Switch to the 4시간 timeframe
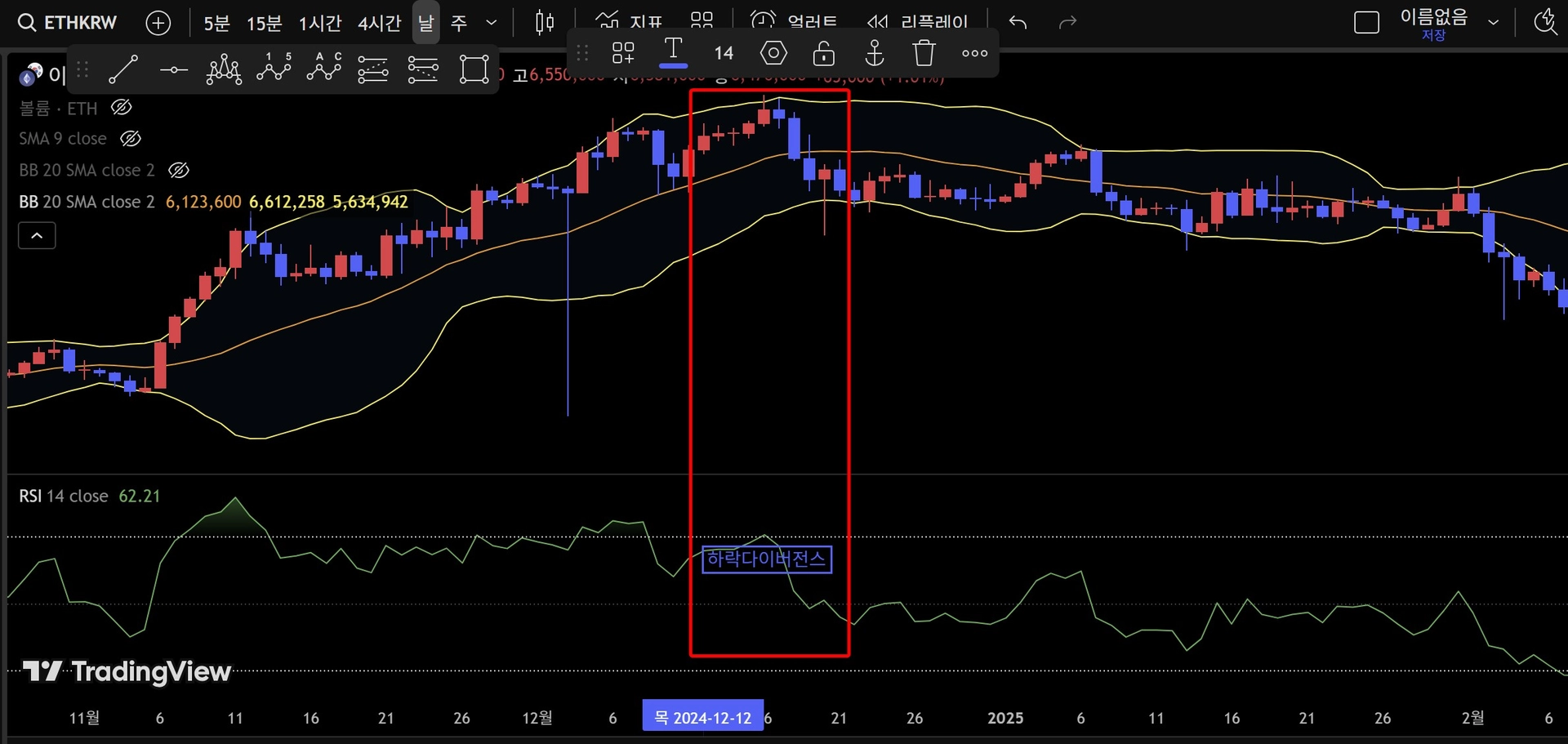The width and height of the screenshot is (1568, 744). 379,23
